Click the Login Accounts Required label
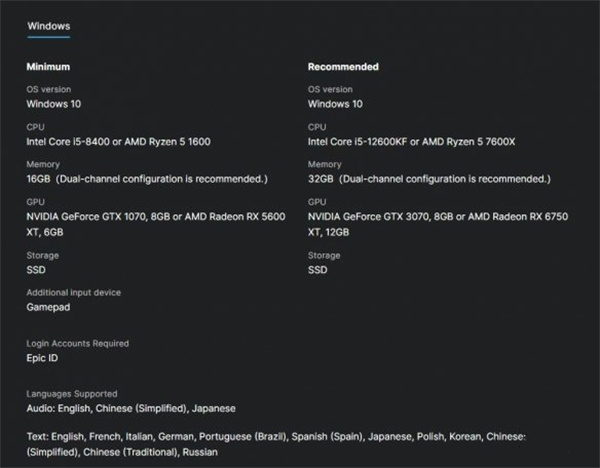Viewport: 600px width, 468px height. tap(77, 343)
